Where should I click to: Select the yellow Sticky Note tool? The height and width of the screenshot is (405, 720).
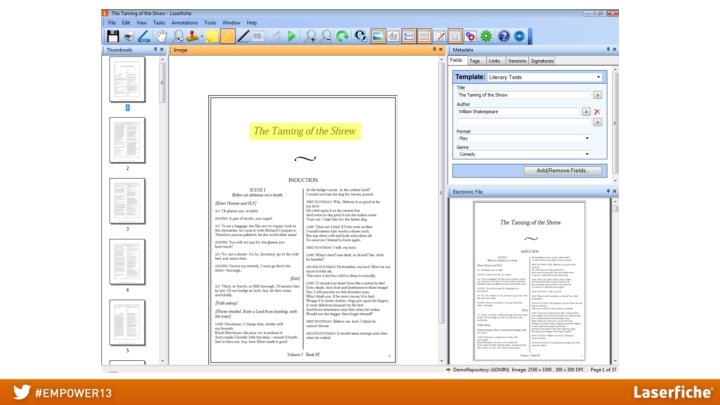(212, 36)
